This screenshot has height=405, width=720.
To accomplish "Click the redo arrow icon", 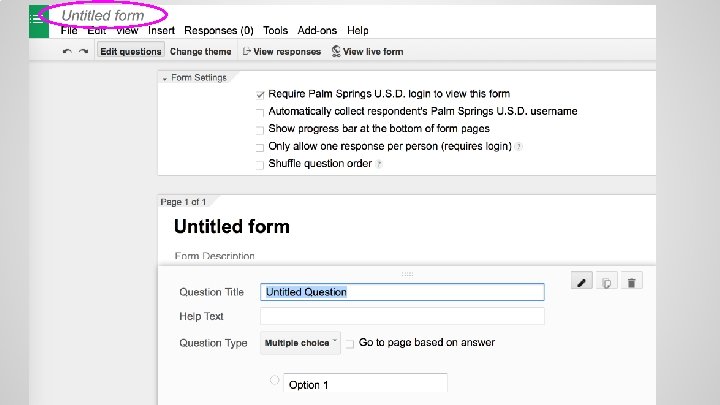I will point(83,52).
